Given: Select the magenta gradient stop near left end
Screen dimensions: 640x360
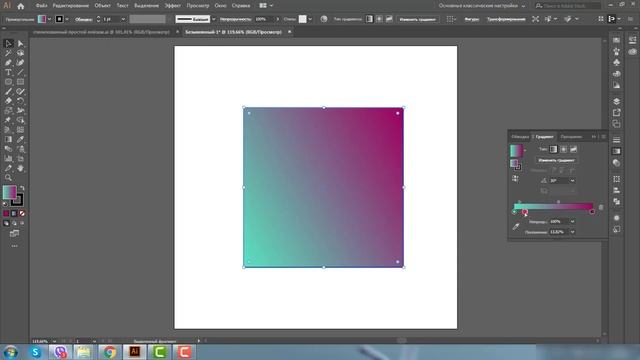Looking at the screenshot, I should tap(524, 212).
